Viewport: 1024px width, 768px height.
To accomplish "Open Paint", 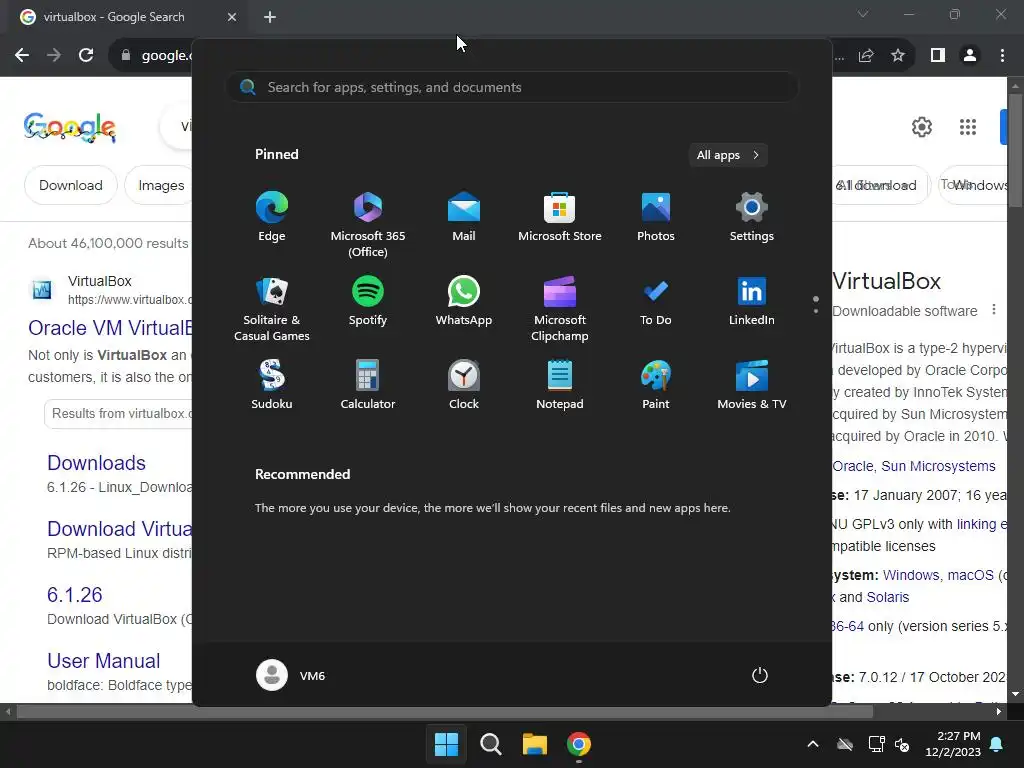I will click(x=656, y=385).
